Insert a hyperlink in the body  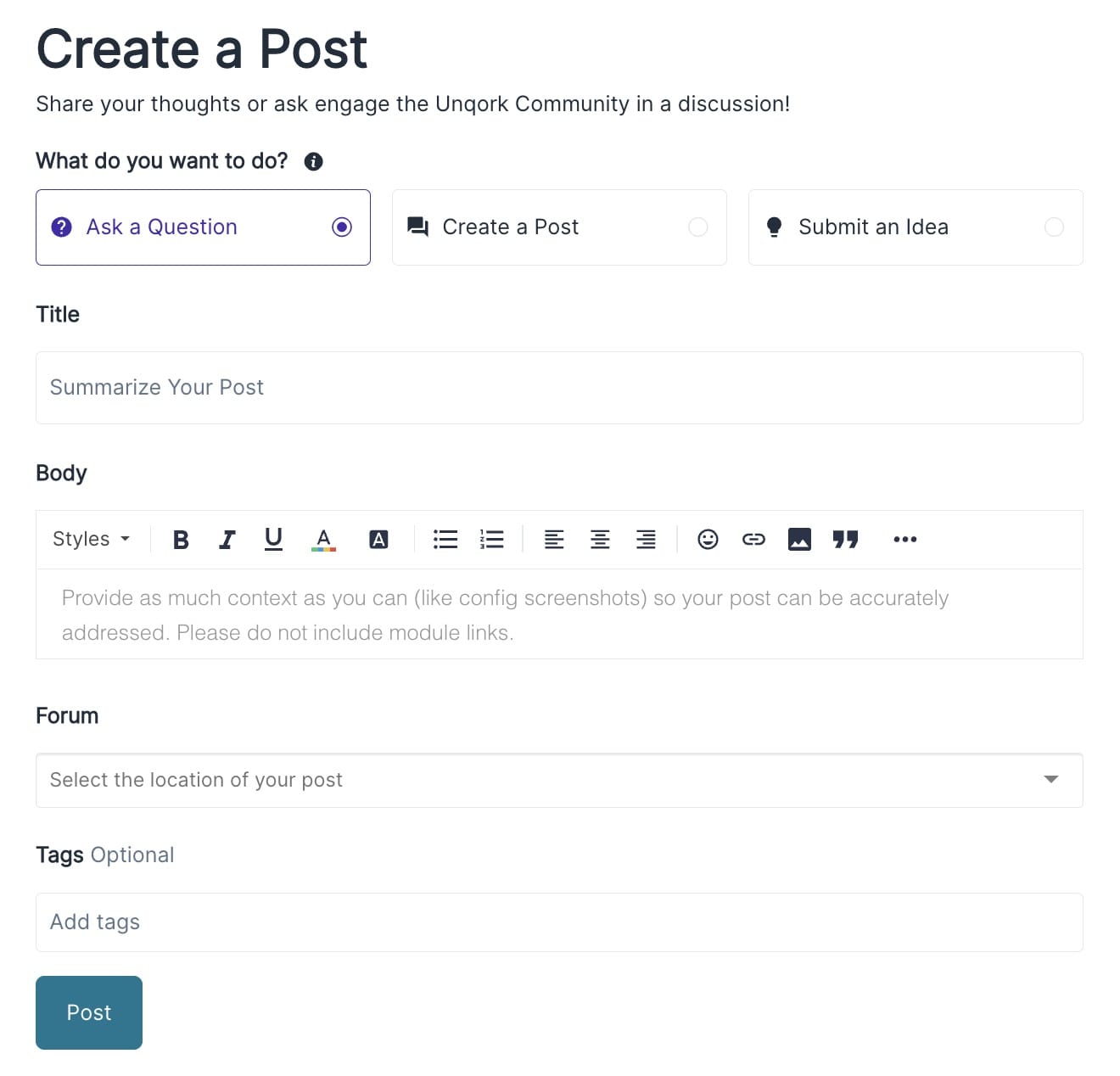point(753,540)
